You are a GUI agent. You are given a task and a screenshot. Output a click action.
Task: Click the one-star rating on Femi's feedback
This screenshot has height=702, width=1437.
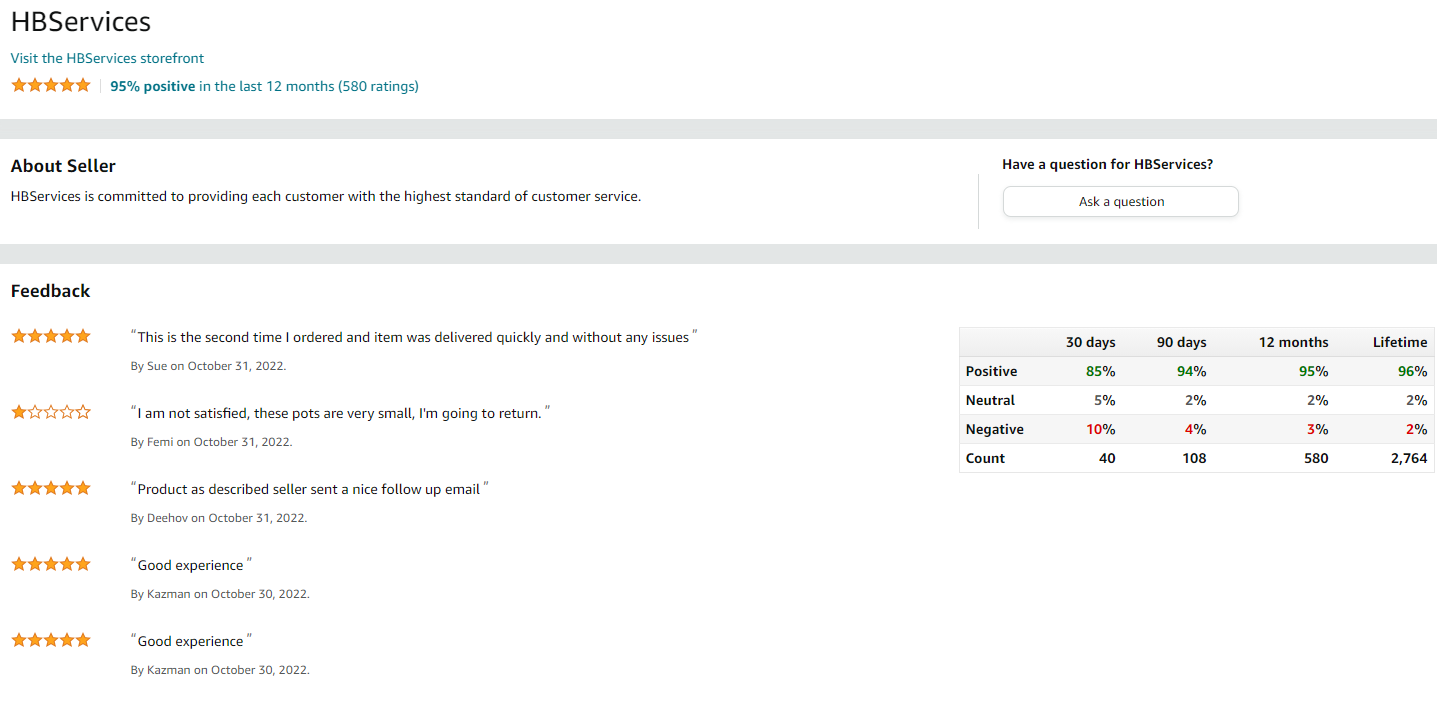[x=51, y=412]
